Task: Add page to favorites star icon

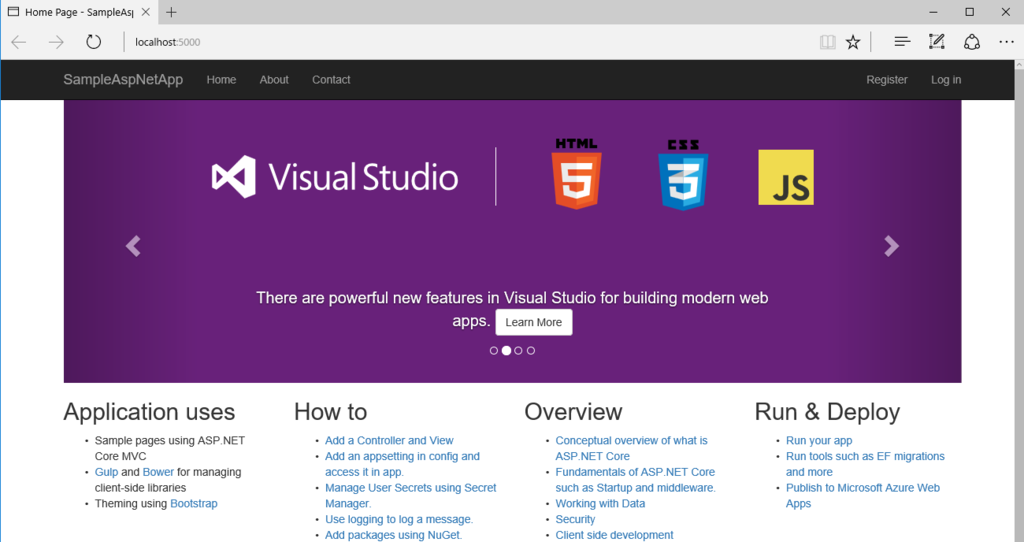Action: click(x=853, y=42)
